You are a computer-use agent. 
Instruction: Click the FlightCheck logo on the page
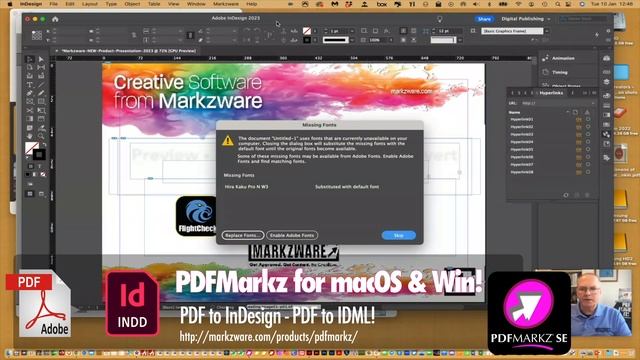coord(196,216)
